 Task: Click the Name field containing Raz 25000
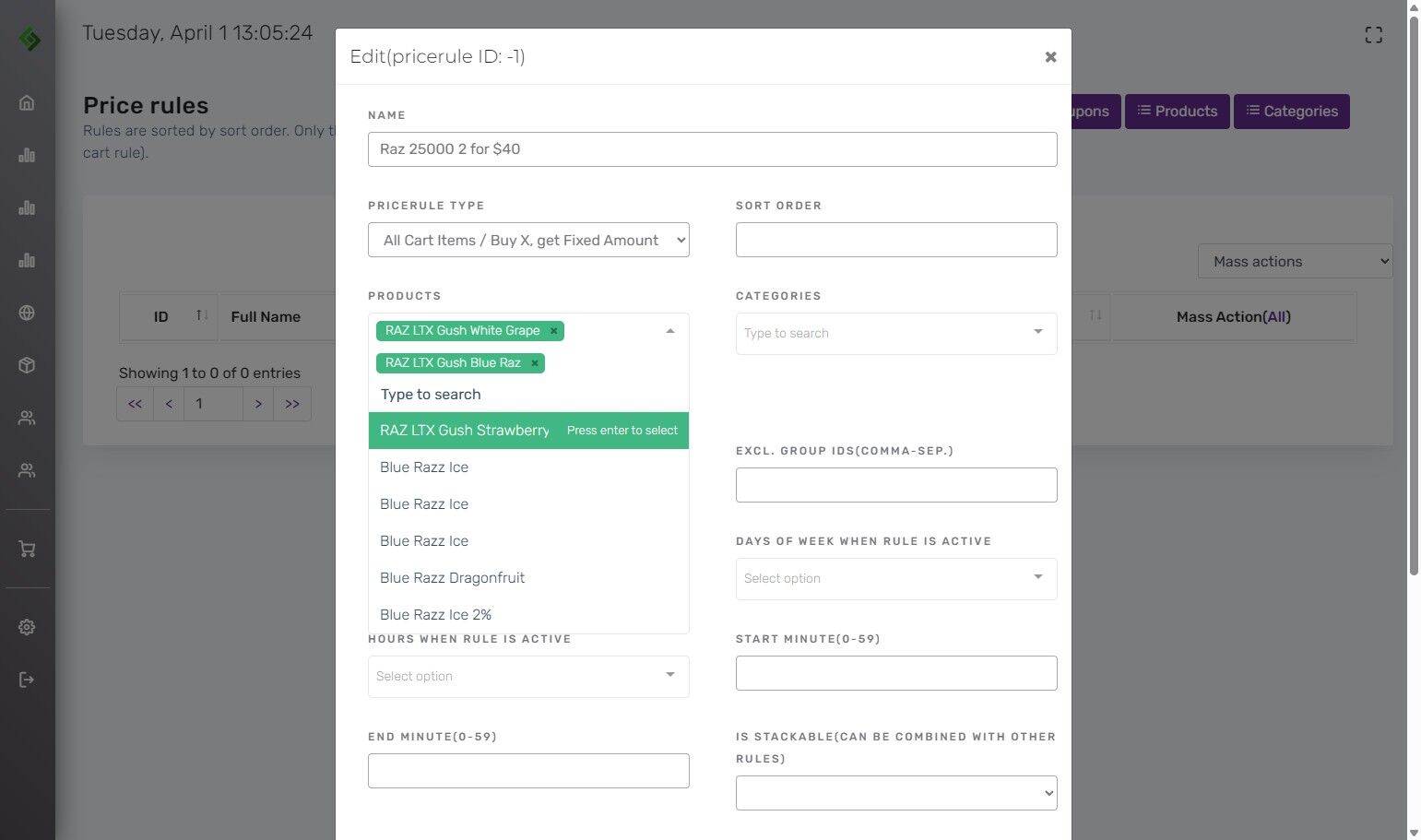[x=713, y=149]
